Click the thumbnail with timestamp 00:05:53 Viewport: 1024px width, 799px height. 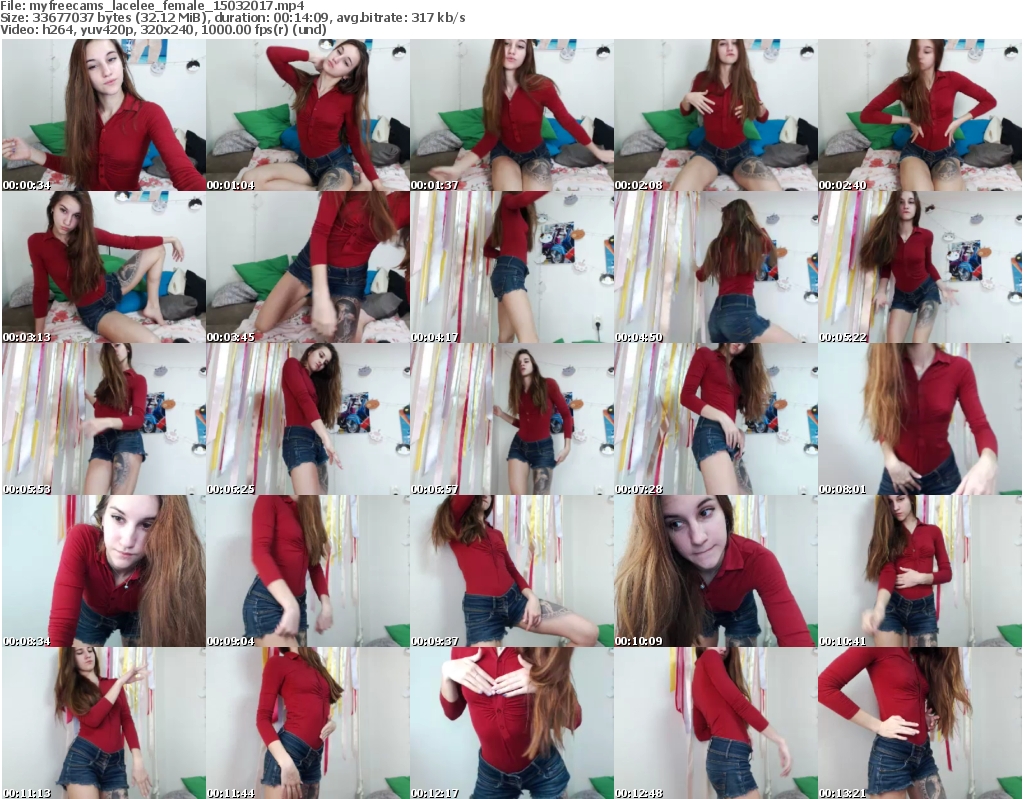coord(104,419)
